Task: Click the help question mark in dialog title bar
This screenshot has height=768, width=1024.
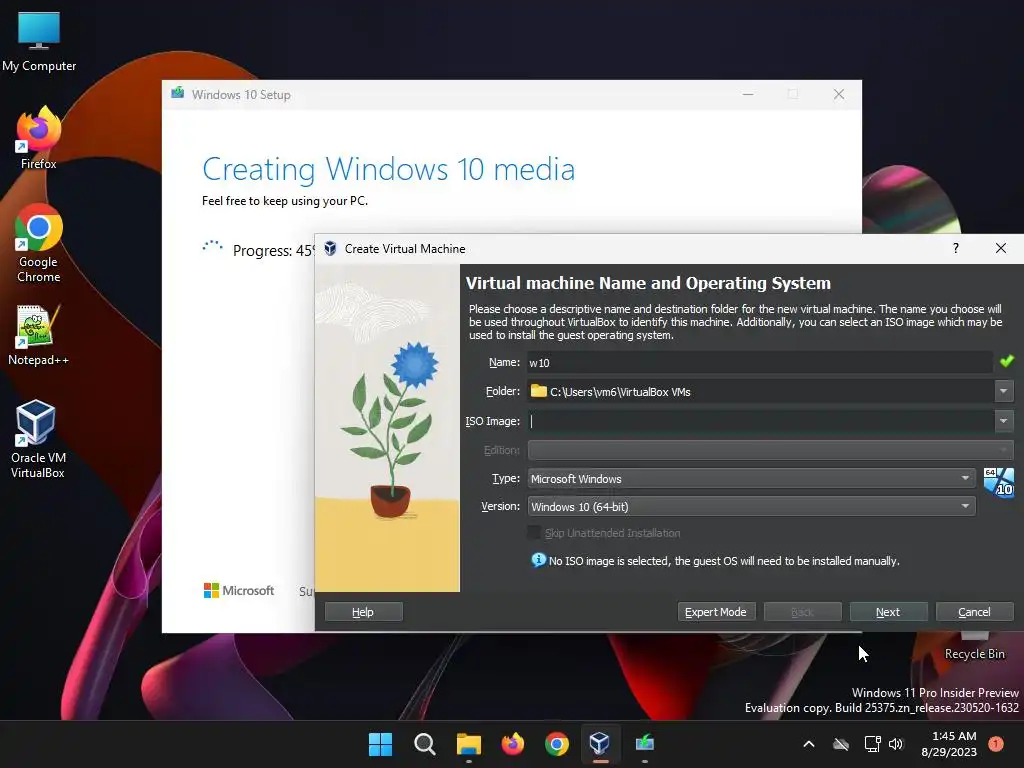Action: [955, 248]
